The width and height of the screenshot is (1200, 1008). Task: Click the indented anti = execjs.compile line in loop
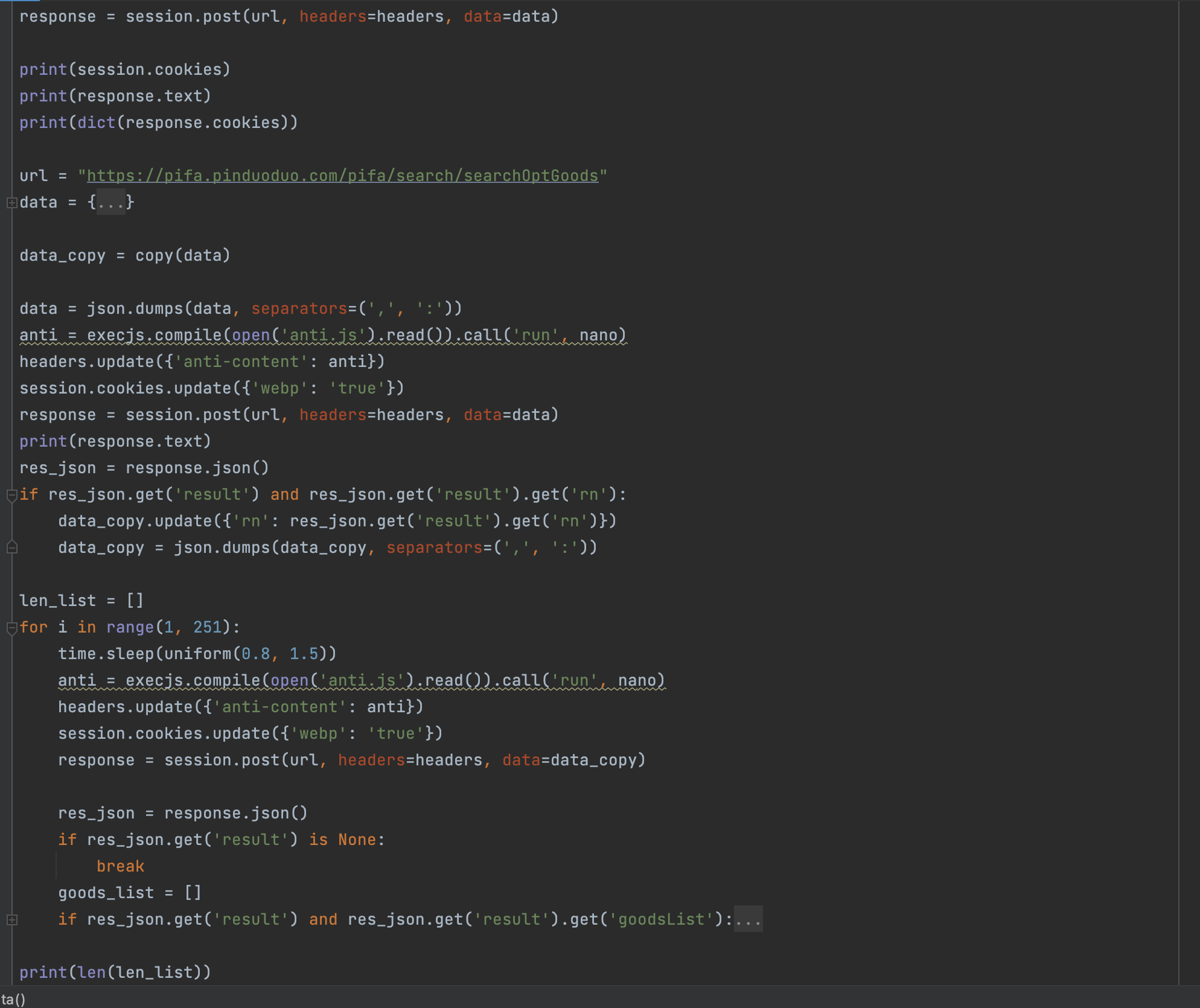click(362, 680)
